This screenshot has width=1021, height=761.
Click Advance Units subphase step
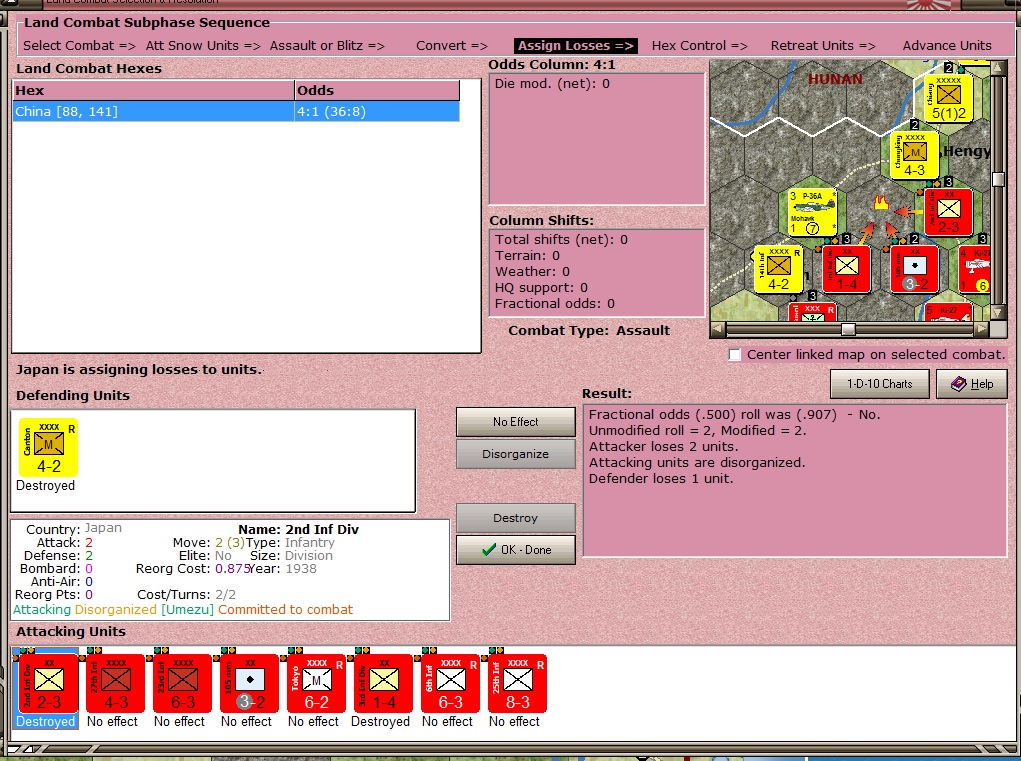(x=947, y=46)
